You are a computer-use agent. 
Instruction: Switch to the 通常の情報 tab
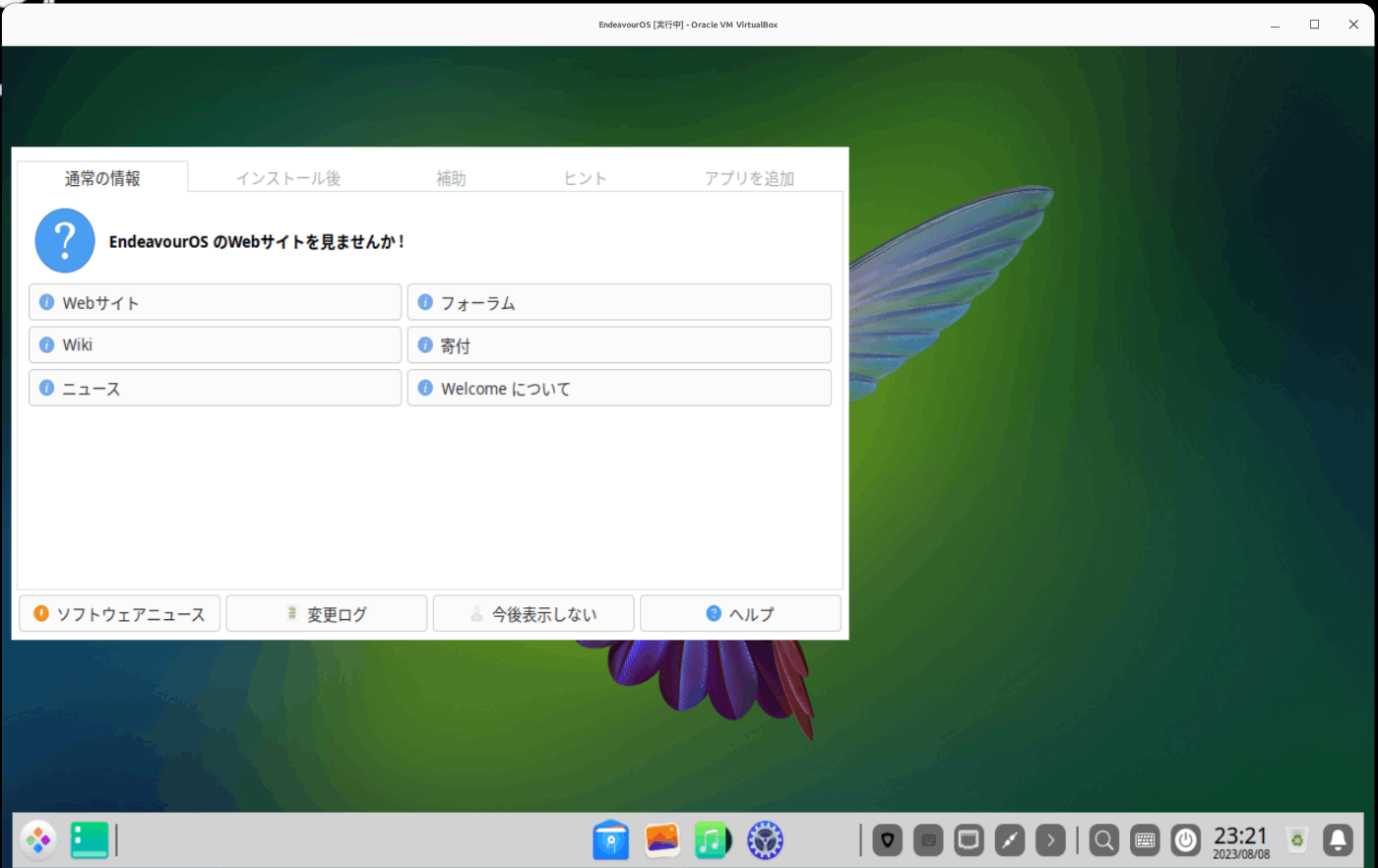[102, 178]
